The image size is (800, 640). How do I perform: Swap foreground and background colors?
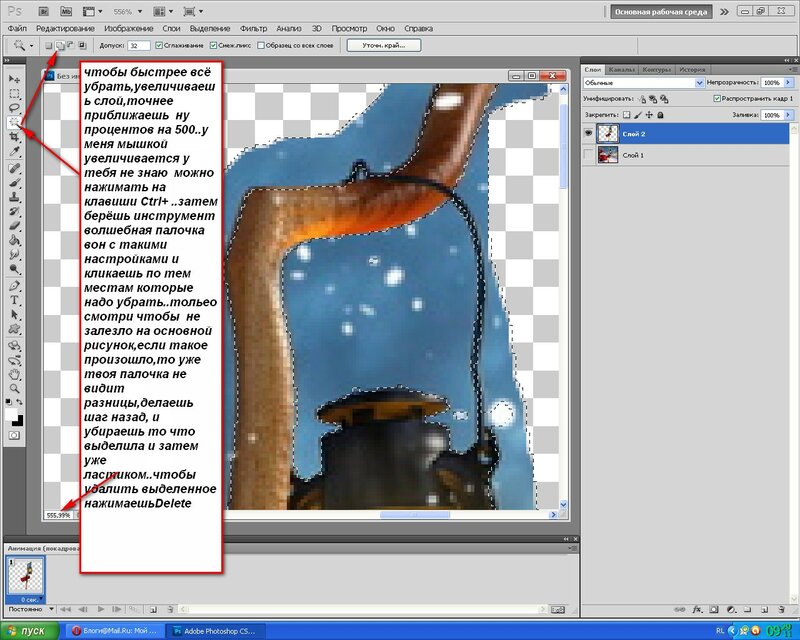pyautogui.click(x=19, y=402)
